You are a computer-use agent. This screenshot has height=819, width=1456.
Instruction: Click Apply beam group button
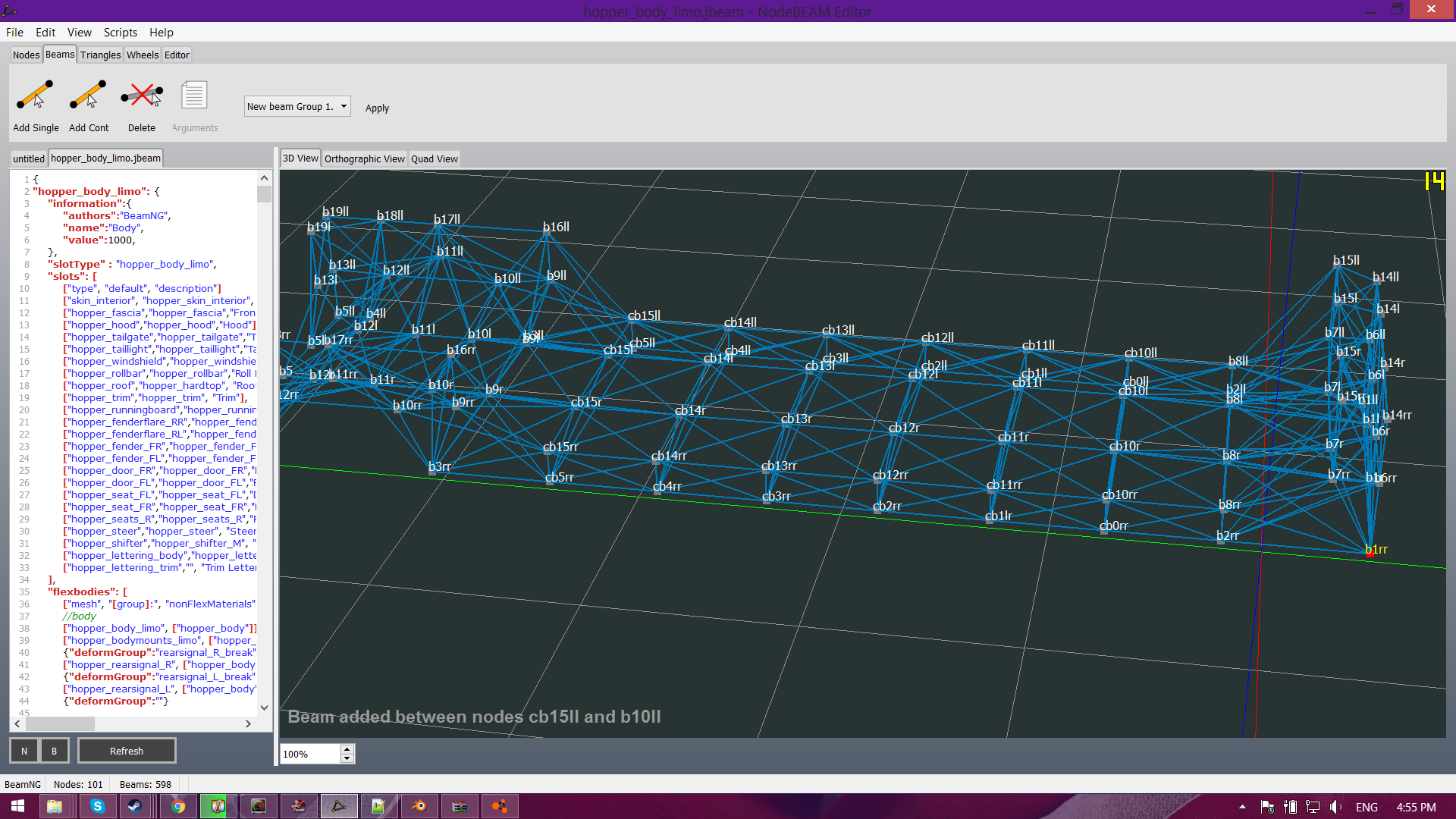coord(377,108)
